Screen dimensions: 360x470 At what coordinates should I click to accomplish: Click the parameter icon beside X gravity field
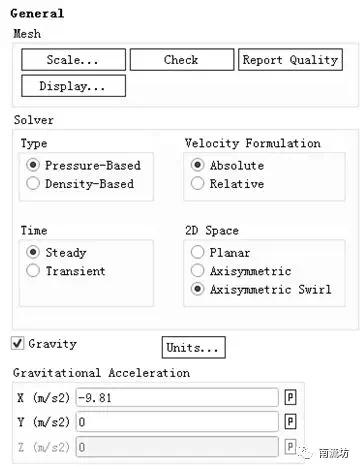pos(290,397)
